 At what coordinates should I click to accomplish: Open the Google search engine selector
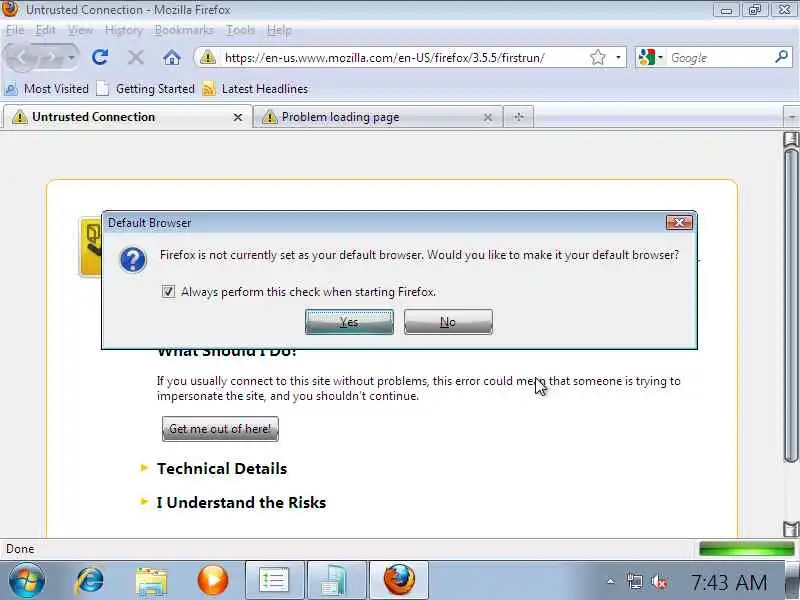pyautogui.click(x=650, y=57)
